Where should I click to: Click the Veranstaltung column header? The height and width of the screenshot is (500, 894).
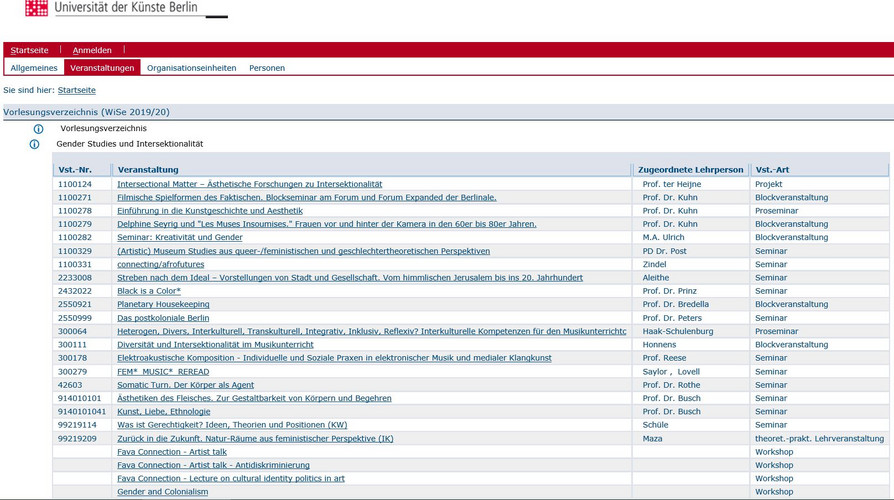(x=148, y=170)
